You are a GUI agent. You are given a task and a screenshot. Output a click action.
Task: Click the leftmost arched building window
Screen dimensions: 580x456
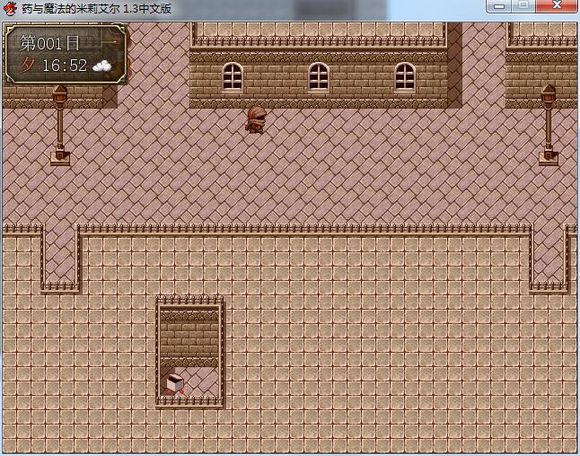coord(232,77)
